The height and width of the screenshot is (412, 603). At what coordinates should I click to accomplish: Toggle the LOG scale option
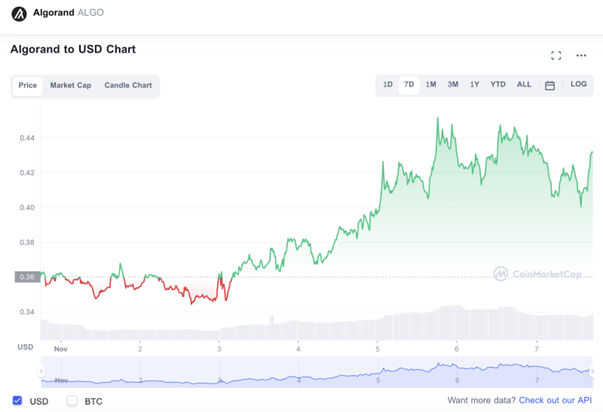click(x=578, y=84)
